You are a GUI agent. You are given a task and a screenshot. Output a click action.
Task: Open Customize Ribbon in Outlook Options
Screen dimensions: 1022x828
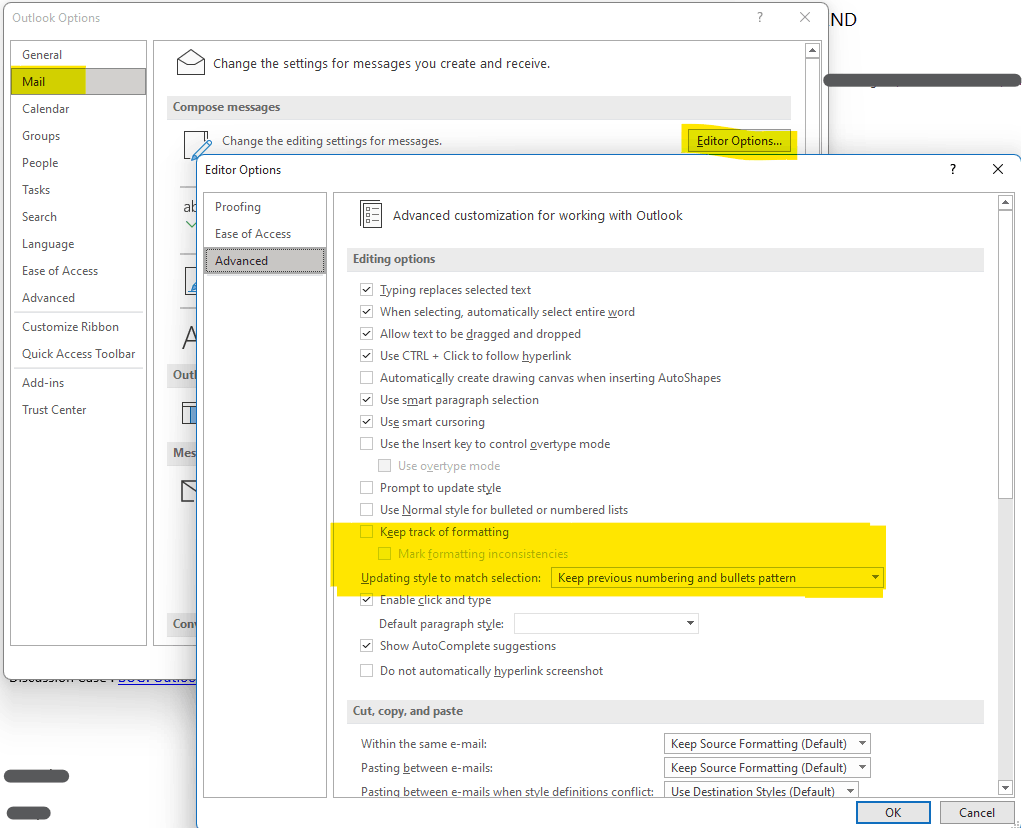[x=78, y=327]
